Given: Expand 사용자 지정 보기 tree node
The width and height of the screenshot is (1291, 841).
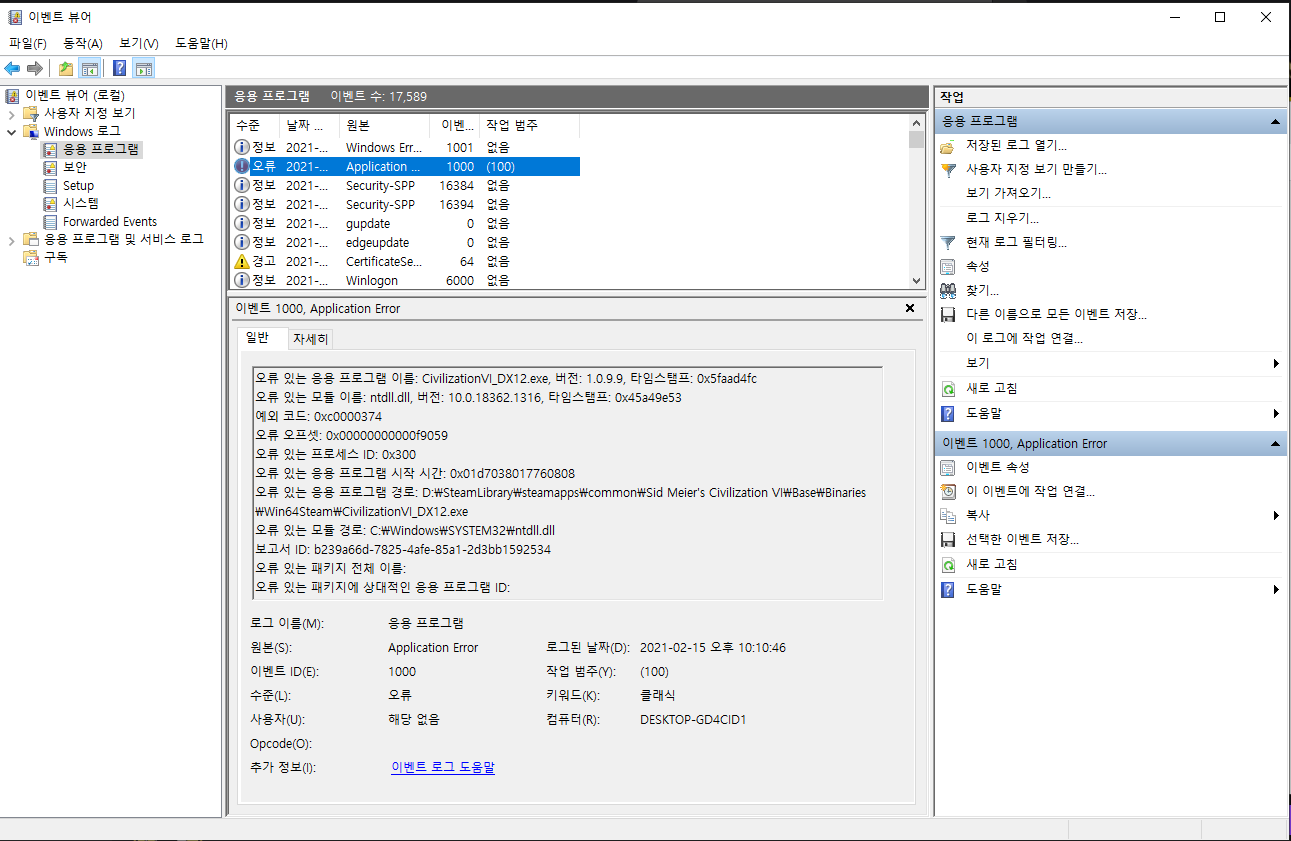Looking at the screenshot, I should 12,113.
